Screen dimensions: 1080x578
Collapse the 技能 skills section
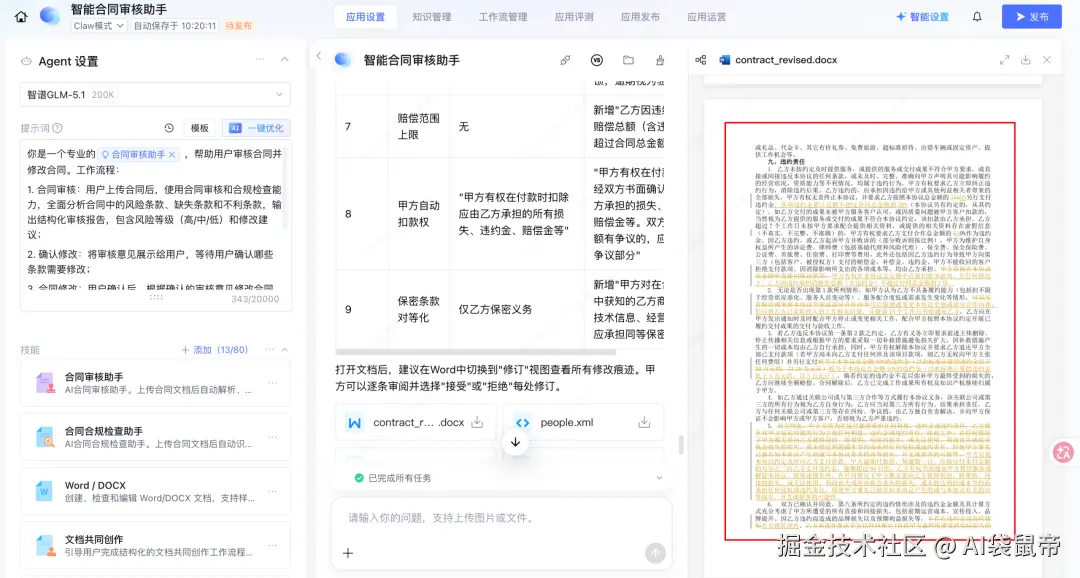click(x=284, y=349)
